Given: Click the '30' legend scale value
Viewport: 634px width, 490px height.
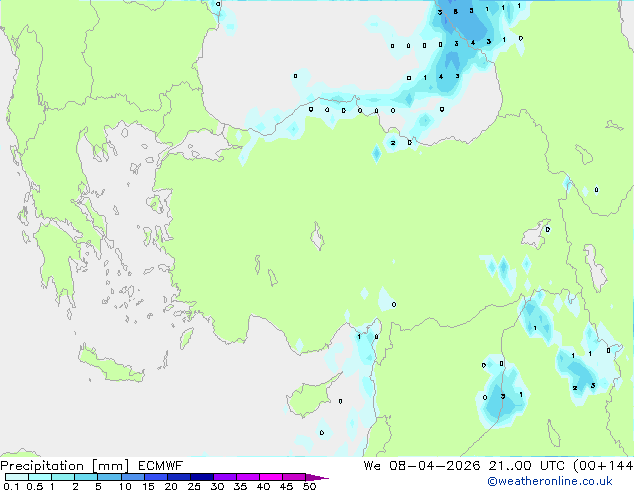Looking at the screenshot, I should pyautogui.click(x=217, y=486).
